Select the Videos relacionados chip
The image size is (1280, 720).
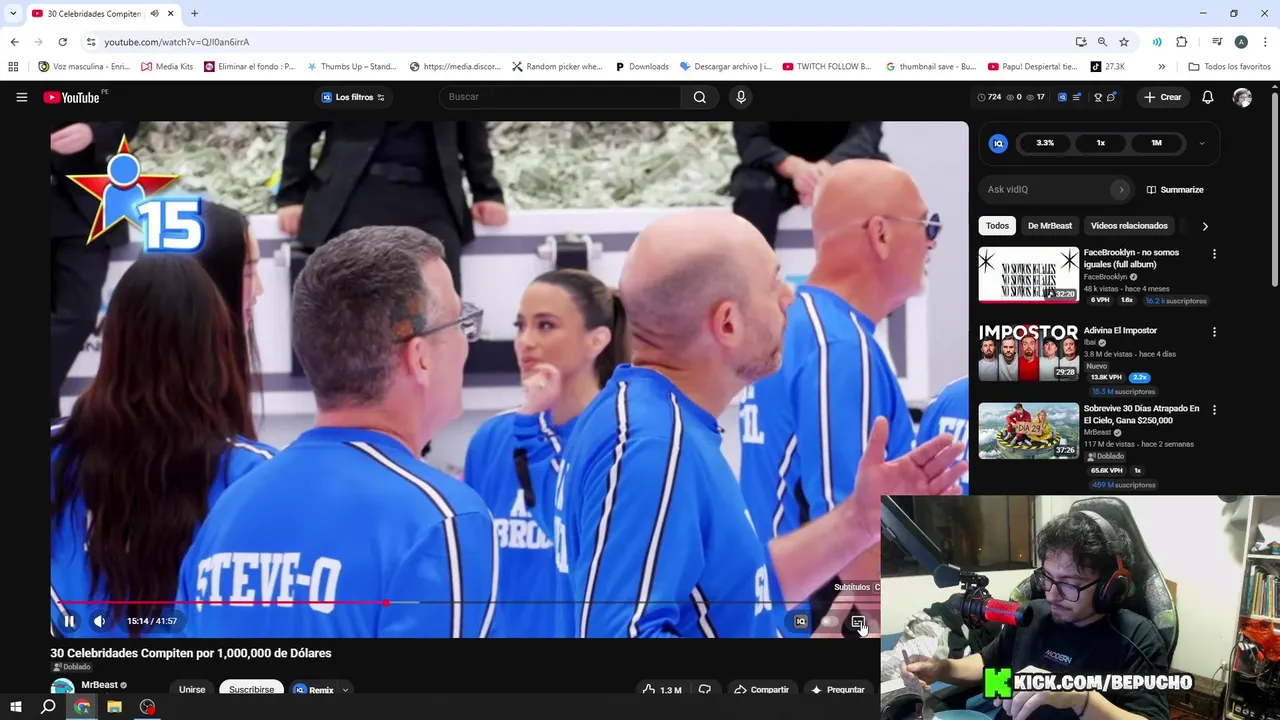click(1129, 226)
